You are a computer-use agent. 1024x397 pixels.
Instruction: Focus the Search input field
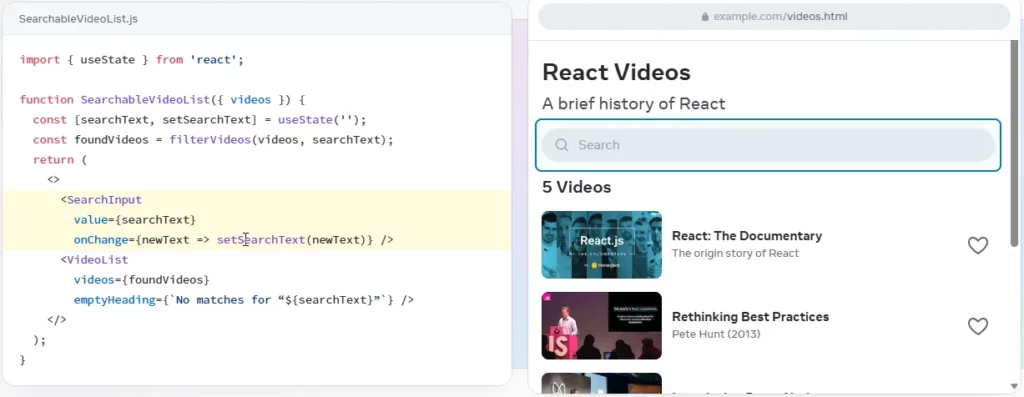pos(768,145)
